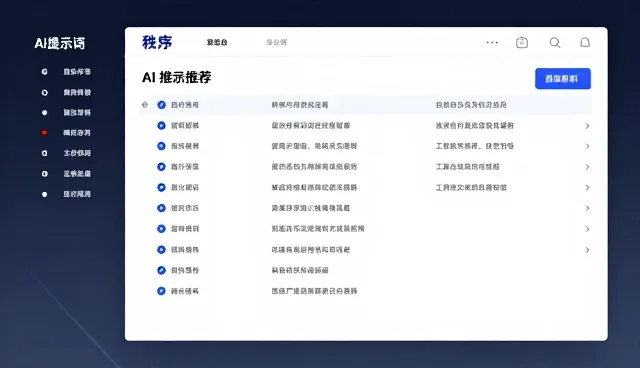
Task: Expand the last chevron arrow in the list
Action: [587, 250]
